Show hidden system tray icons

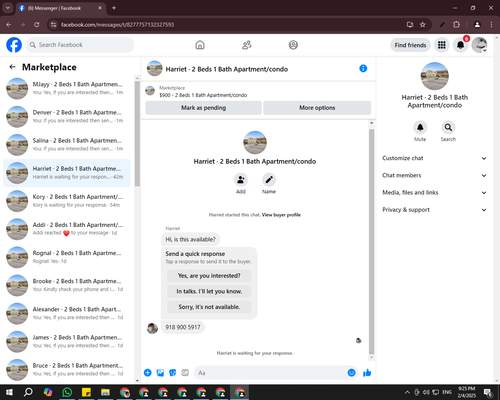coord(407,392)
